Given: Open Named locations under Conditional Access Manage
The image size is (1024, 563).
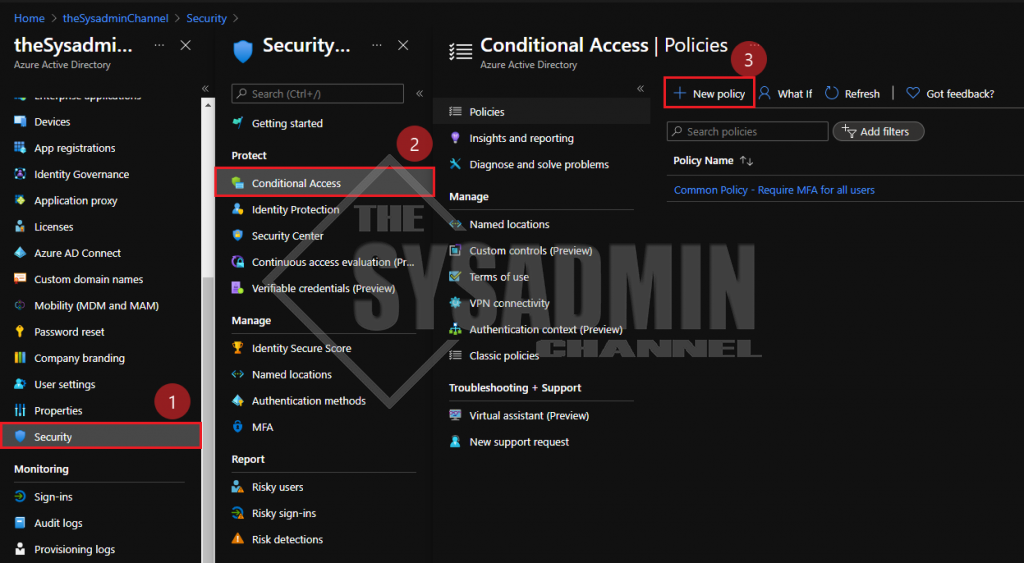Looking at the screenshot, I should click(509, 224).
